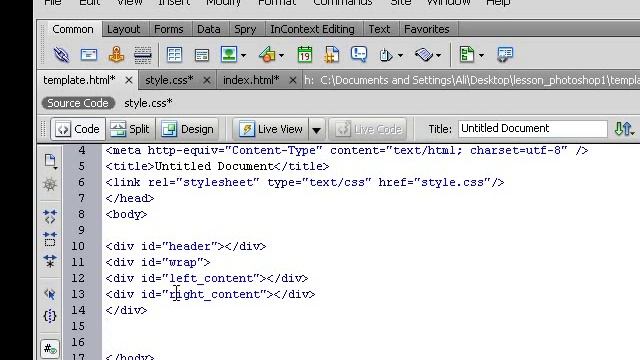Viewport: 640px width, 360px height.
Task: Switch to style.css* document tab
Action: [x=169, y=80]
